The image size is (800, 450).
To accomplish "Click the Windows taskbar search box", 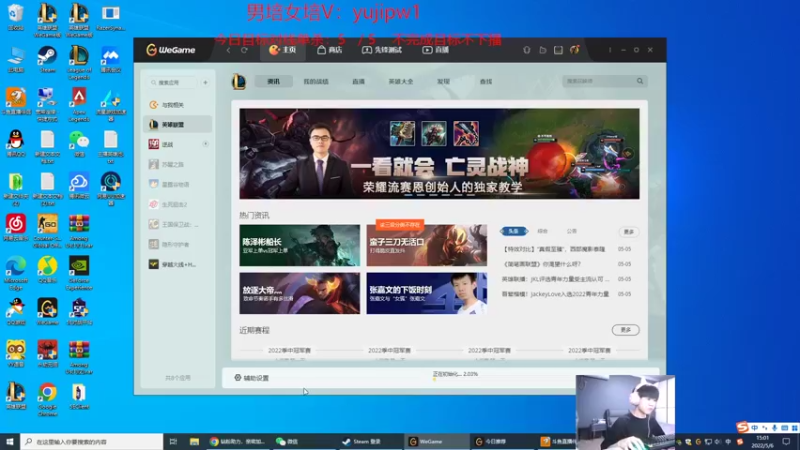I will pyautogui.click(x=92, y=441).
